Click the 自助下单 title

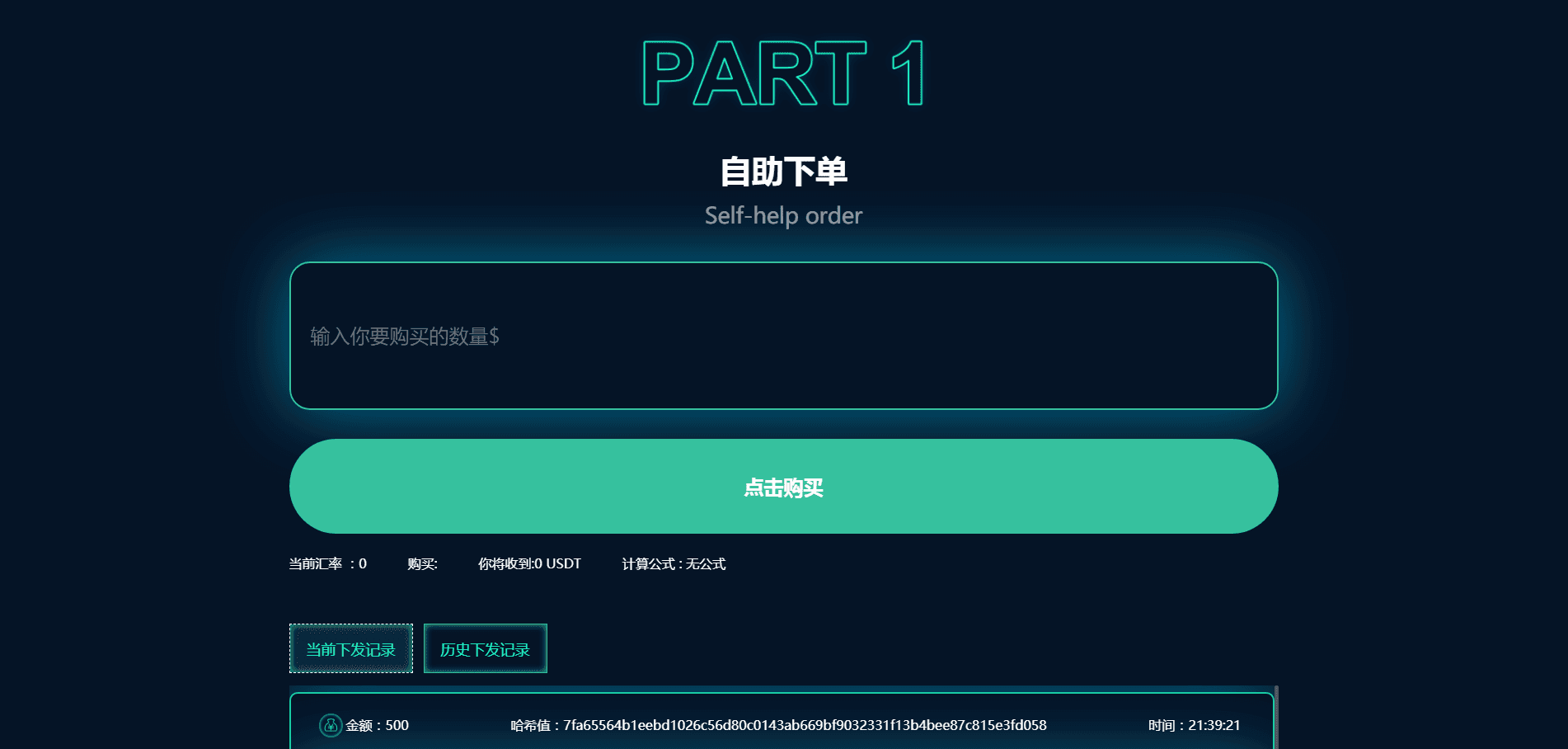click(783, 172)
